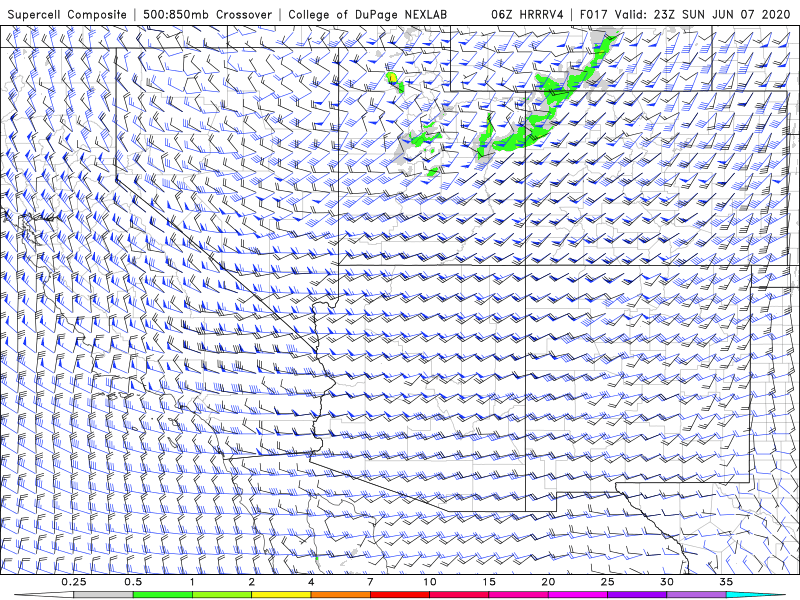Click the "10" legend value
The height and width of the screenshot is (600, 800).
tap(430, 582)
